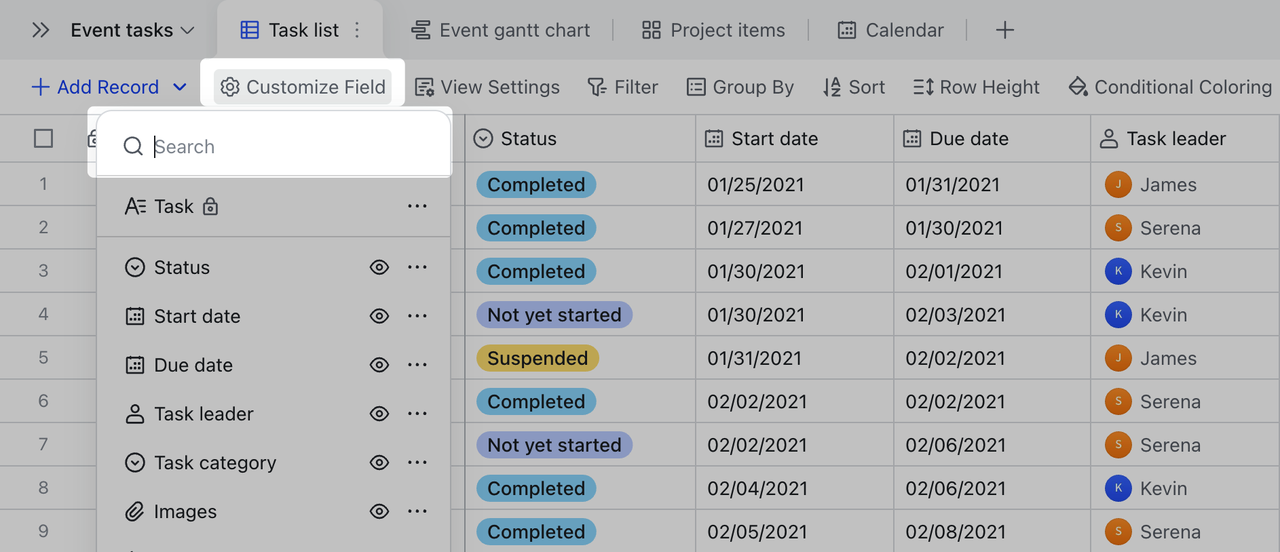Screen dimensions: 1280x552
Task: Open more options for Start date field
Action: tap(417, 316)
